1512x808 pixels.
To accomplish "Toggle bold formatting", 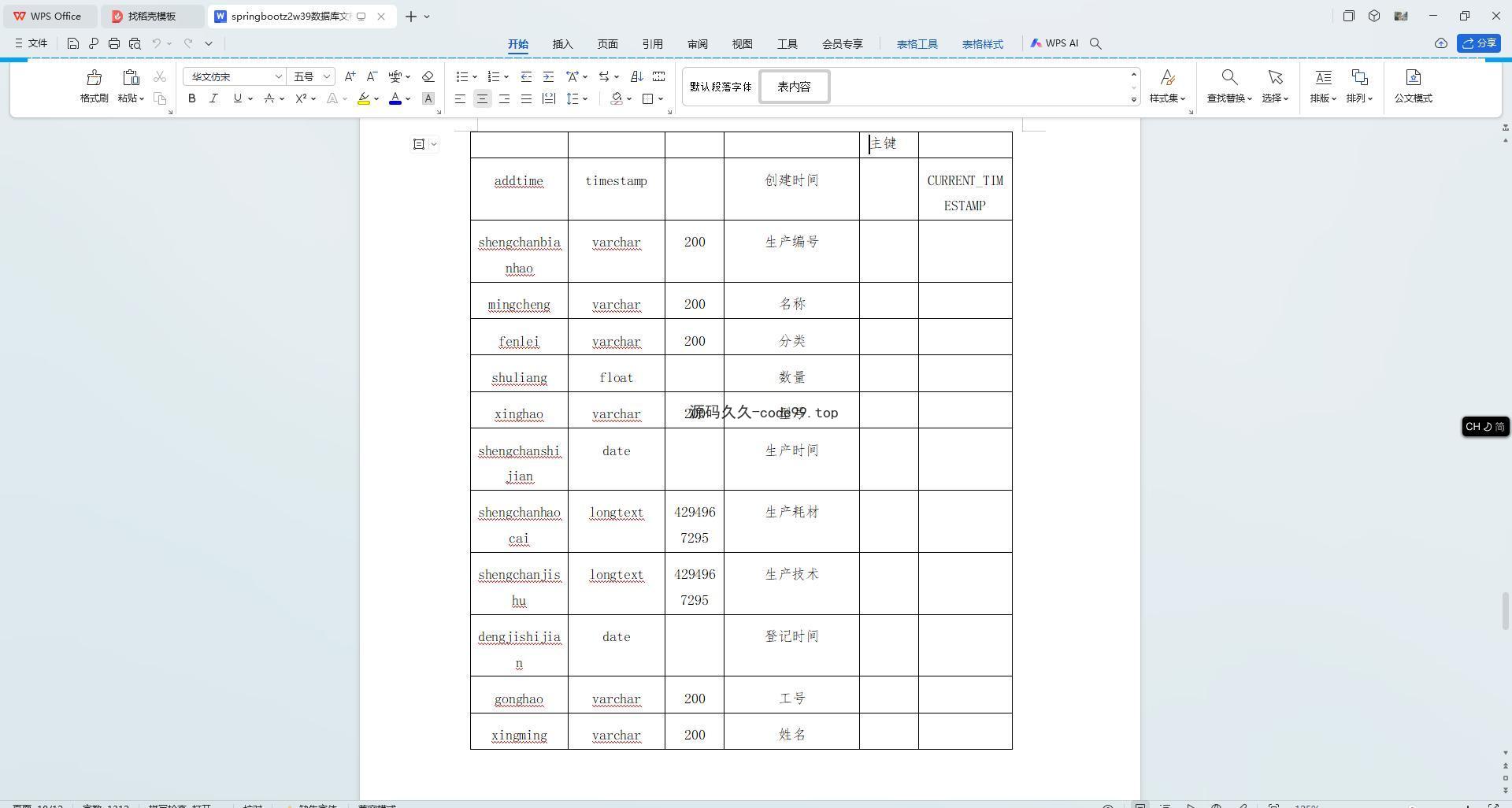I will 191,98.
